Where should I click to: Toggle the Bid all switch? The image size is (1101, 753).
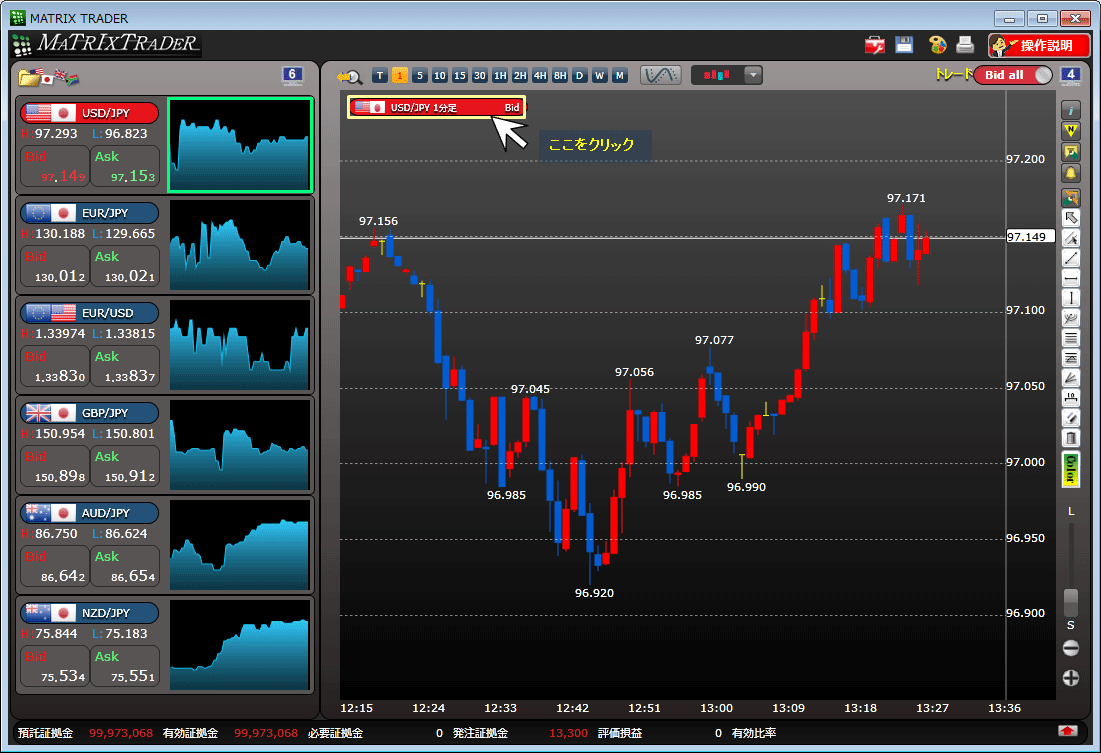click(1013, 75)
